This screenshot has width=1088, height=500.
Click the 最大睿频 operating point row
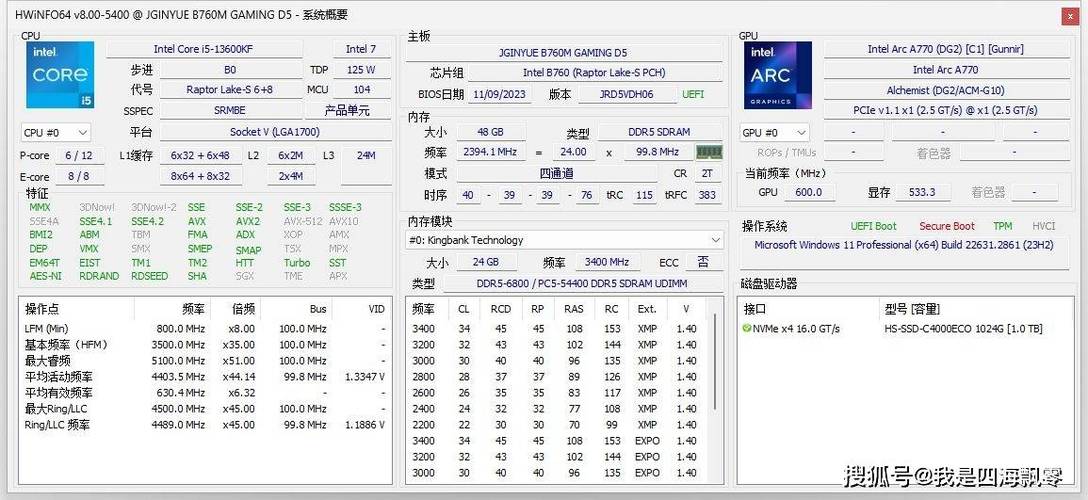point(205,361)
